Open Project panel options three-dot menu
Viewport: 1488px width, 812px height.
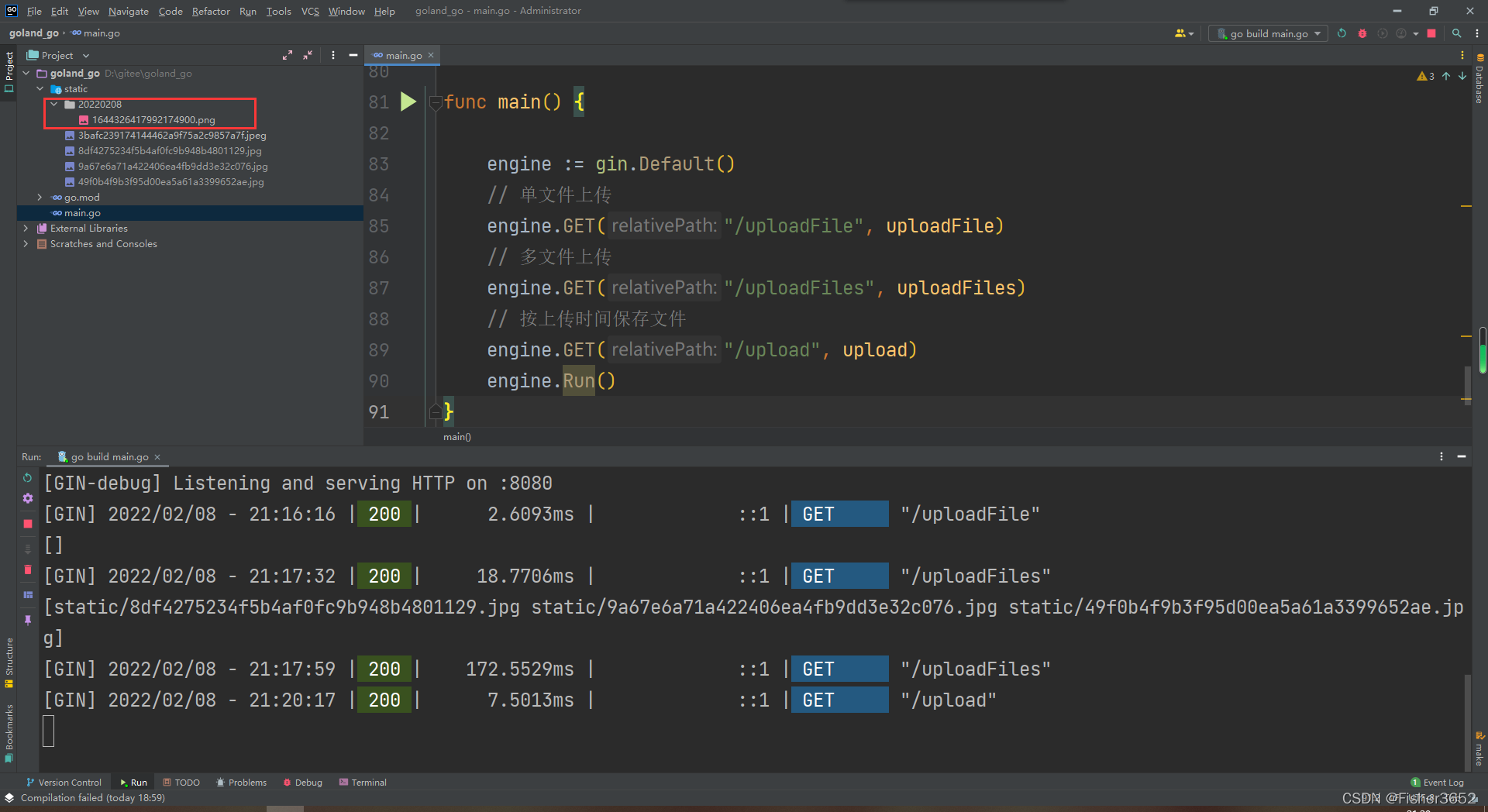333,55
